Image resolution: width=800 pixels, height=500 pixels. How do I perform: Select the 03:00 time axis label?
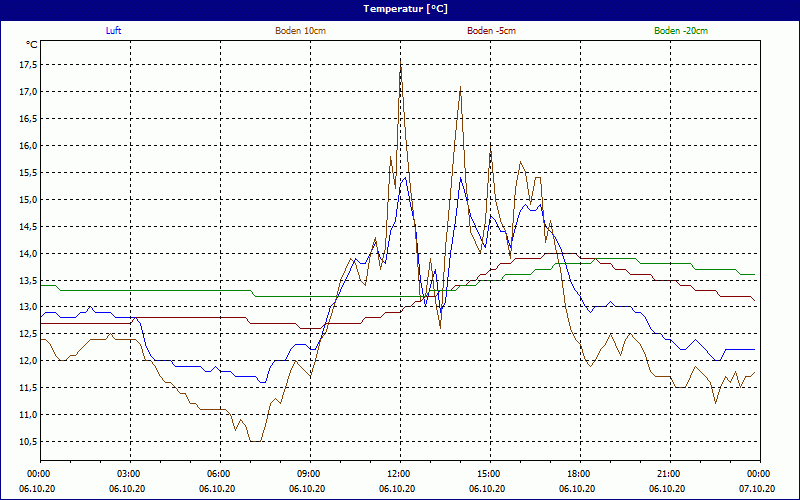[129, 474]
